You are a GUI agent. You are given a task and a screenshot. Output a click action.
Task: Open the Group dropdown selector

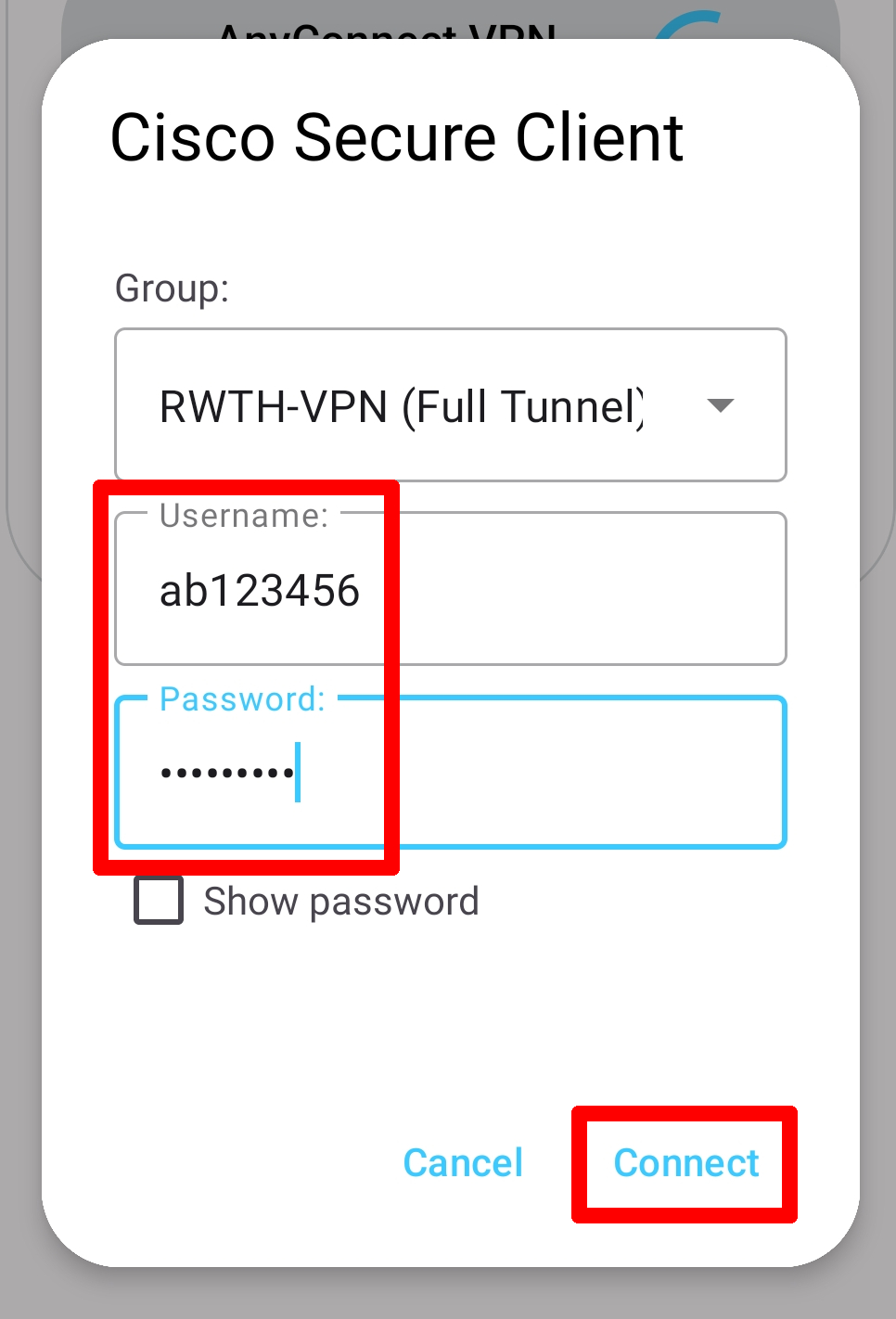pos(450,405)
